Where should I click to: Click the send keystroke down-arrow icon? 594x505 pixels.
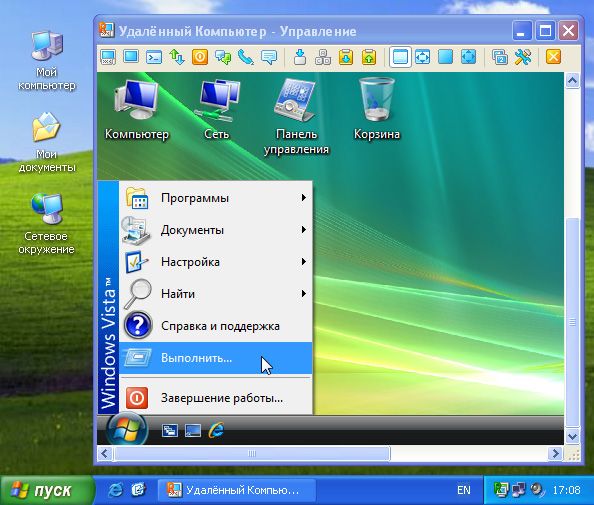pyautogui.click(x=300, y=57)
